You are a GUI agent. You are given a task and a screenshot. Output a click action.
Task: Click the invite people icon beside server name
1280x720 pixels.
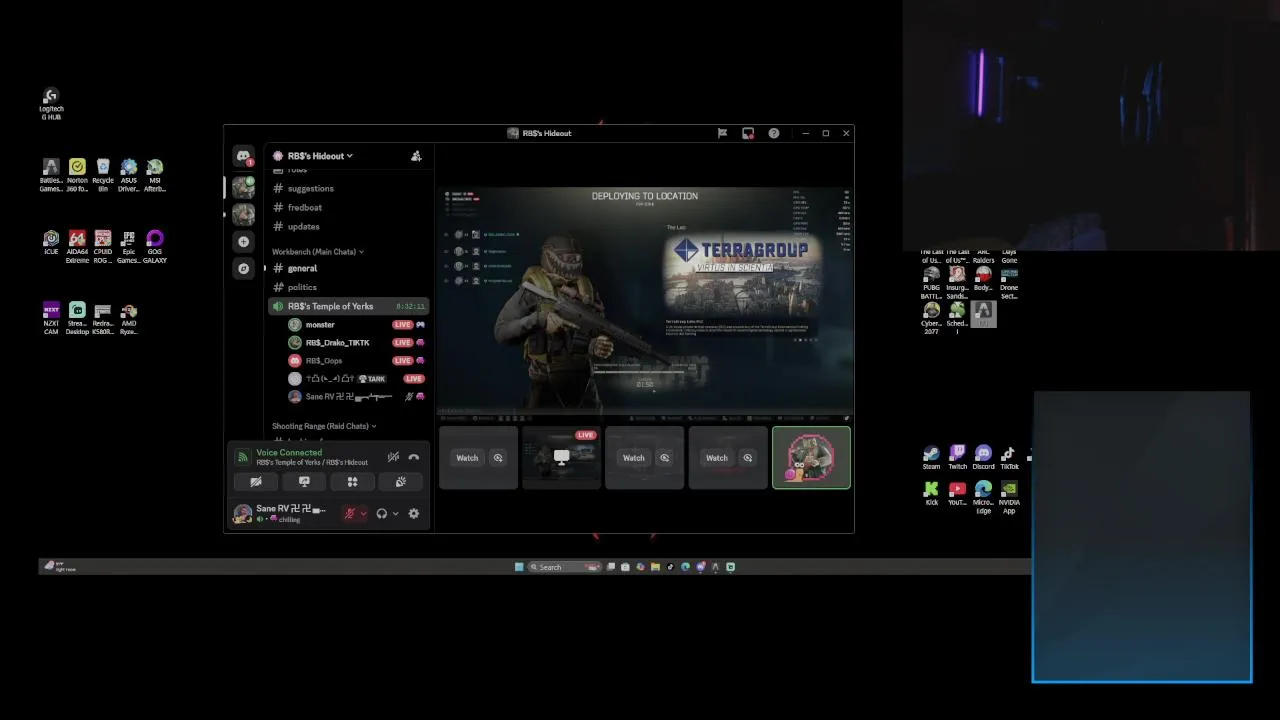click(x=416, y=156)
